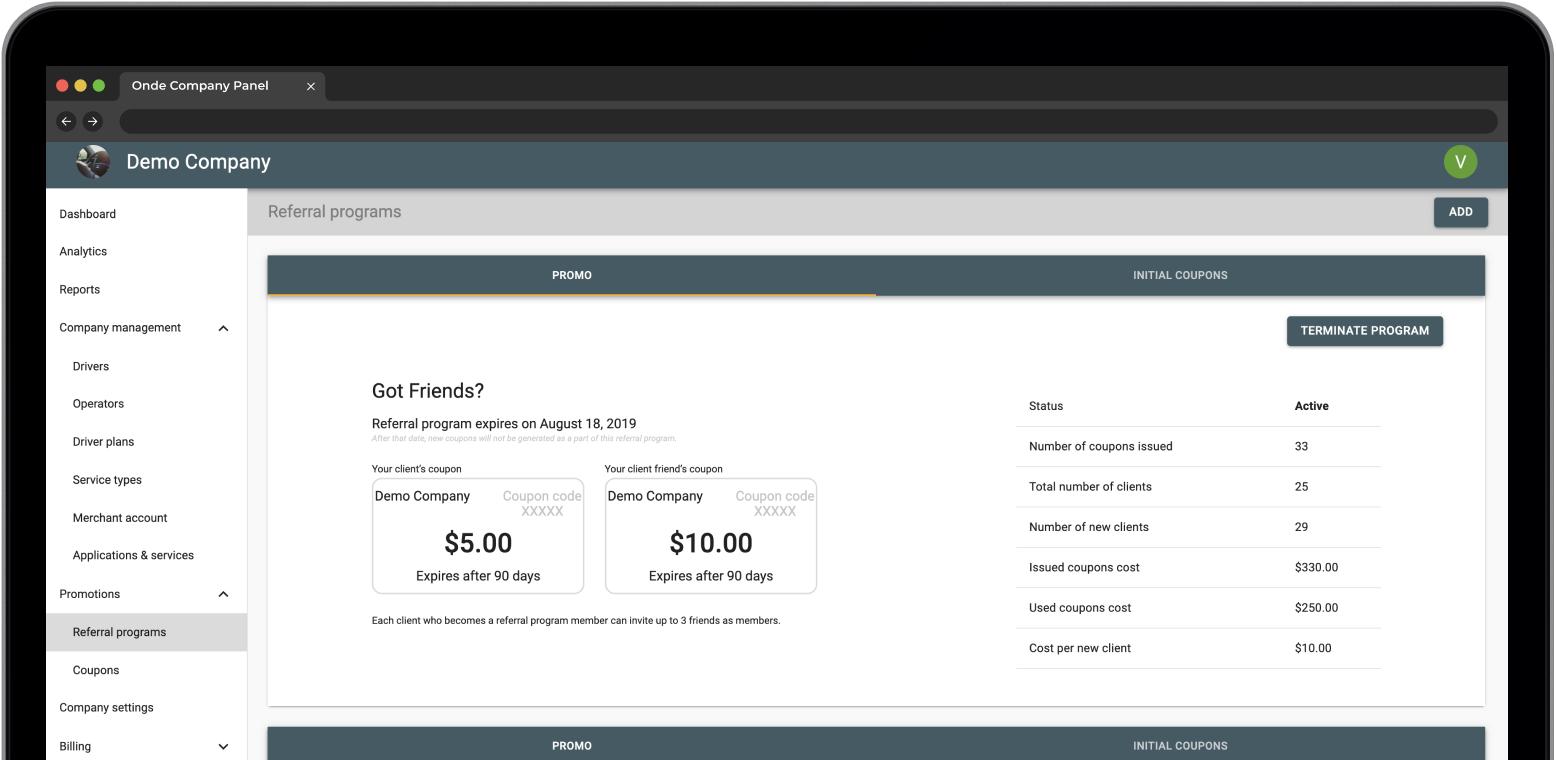Click the Demo Company logo image
Viewport: 1556px width, 760px height.
click(93, 162)
